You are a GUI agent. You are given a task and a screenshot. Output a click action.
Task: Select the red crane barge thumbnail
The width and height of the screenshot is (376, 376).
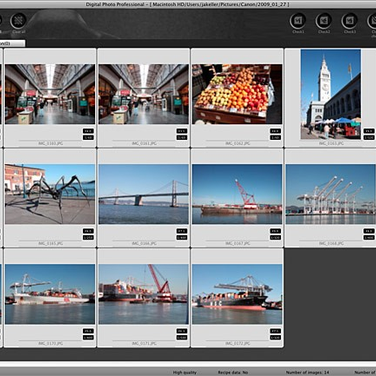pos(237,194)
